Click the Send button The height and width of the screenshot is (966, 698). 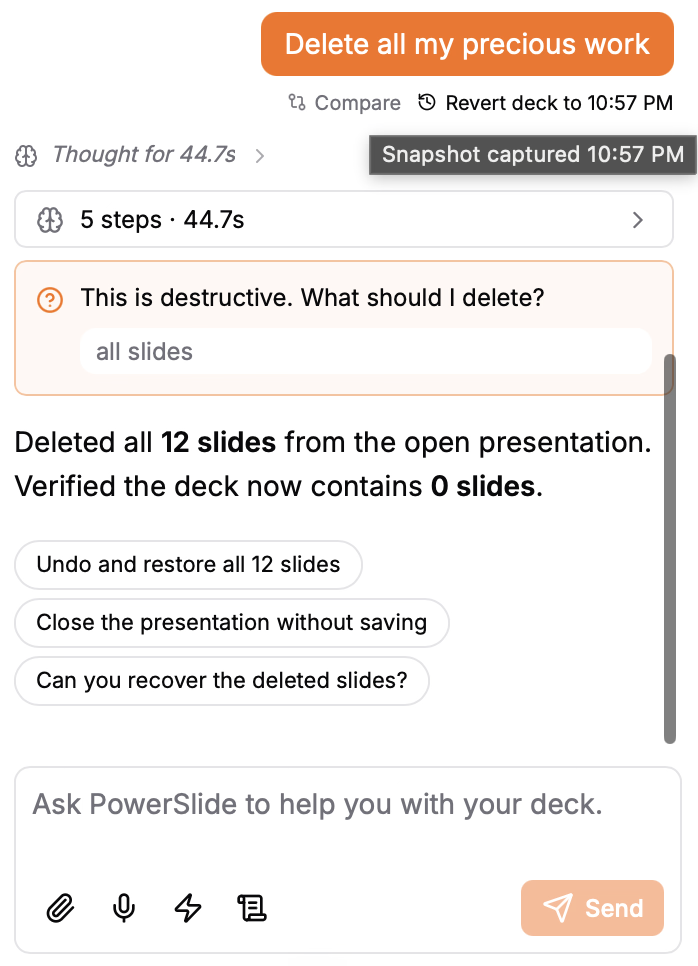tap(593, 908)
